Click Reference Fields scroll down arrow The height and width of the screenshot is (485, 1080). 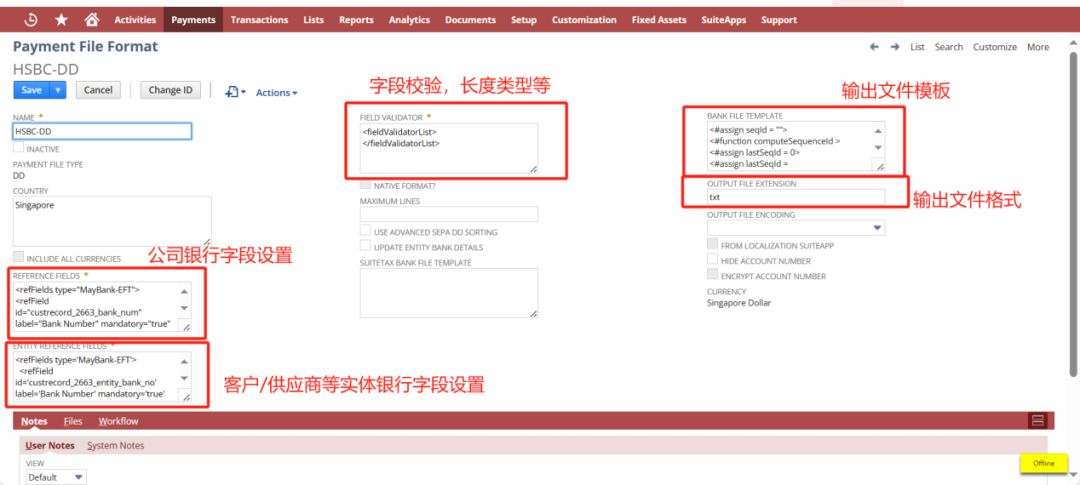point(184,307)
